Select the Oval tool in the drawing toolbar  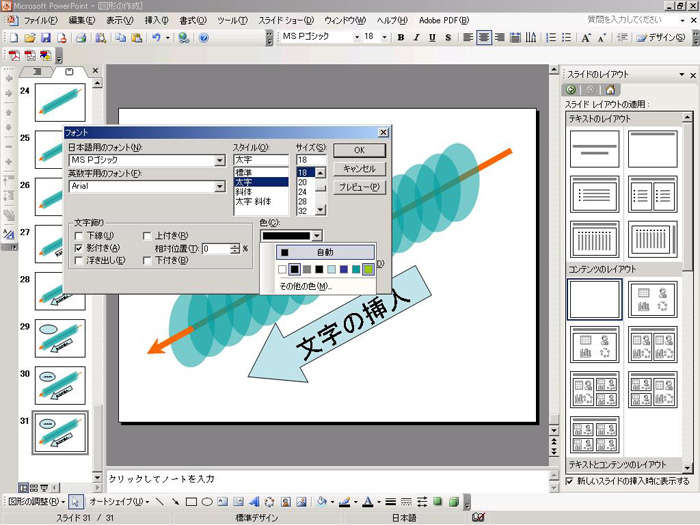coord(207,502)
